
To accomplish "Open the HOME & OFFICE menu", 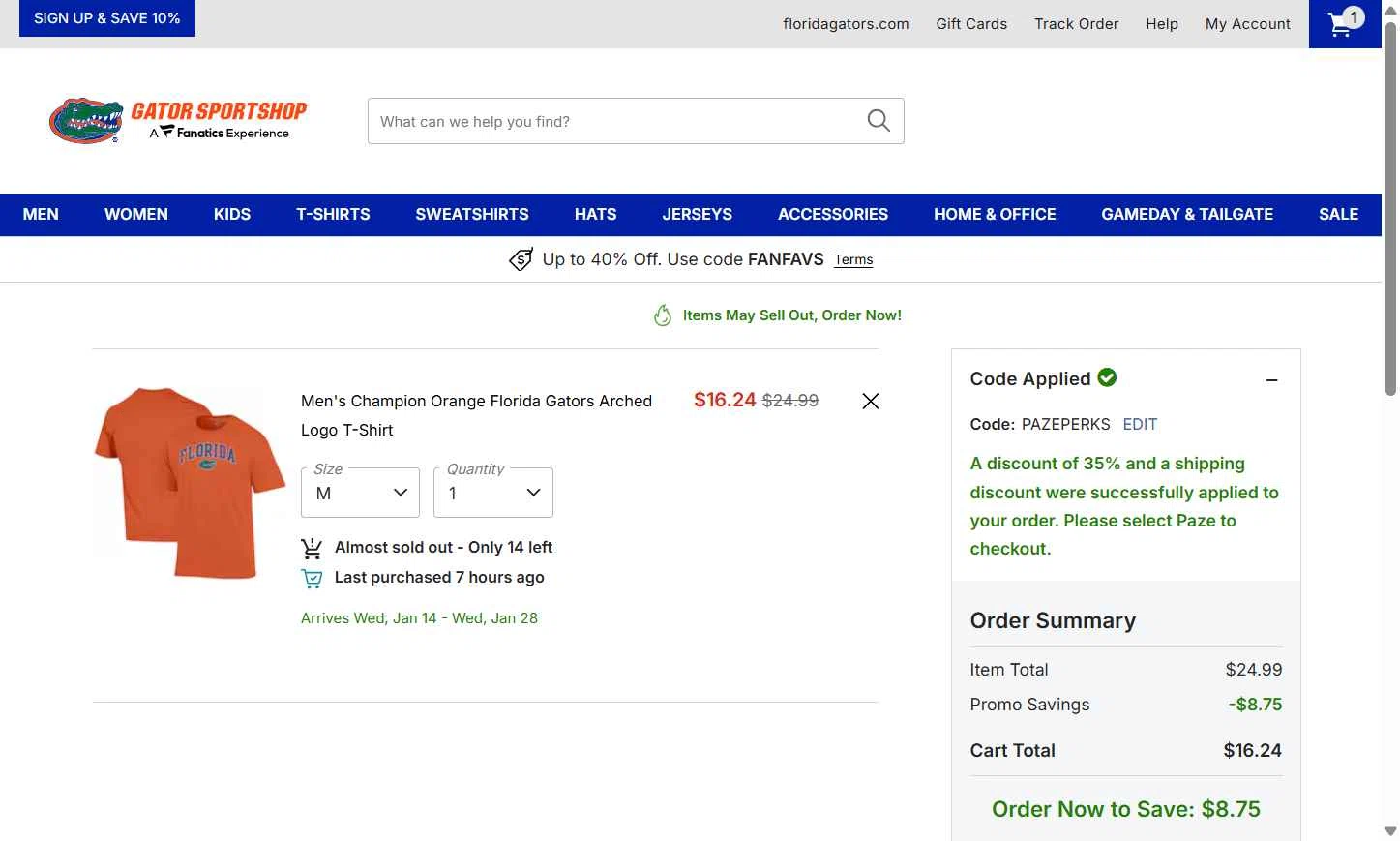I will pyautogui.click(x=995, y=215).
